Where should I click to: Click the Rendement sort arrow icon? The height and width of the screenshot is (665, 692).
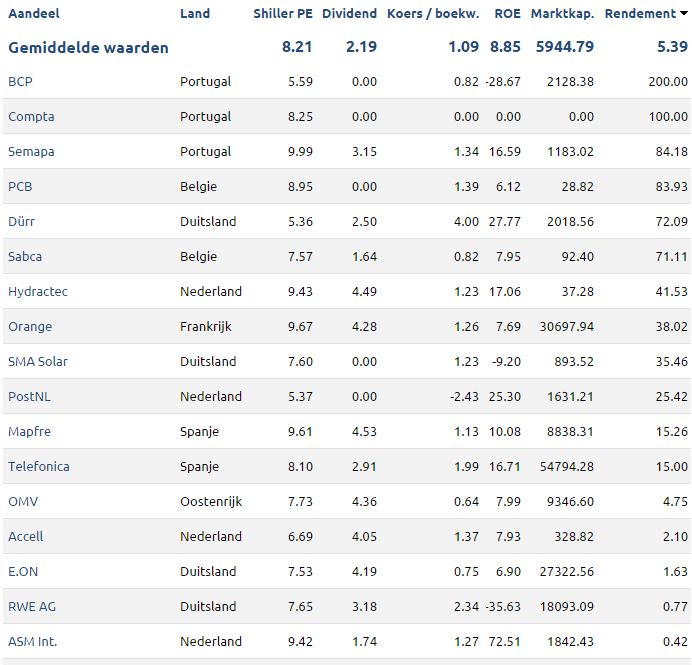coord(684,13)
